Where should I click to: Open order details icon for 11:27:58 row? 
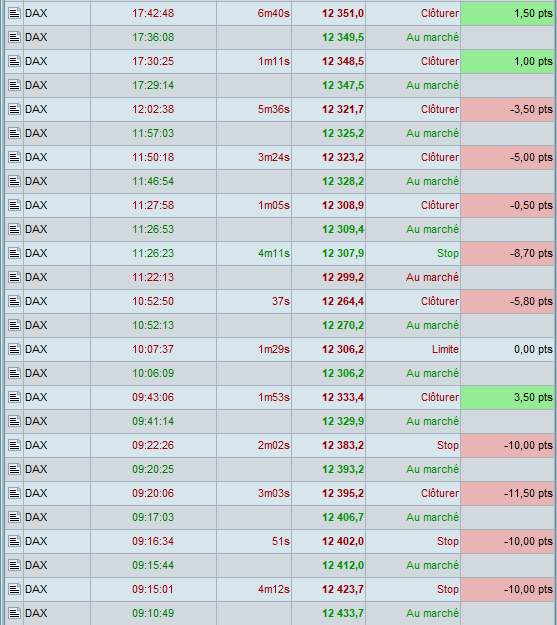[x=14, y=205]
